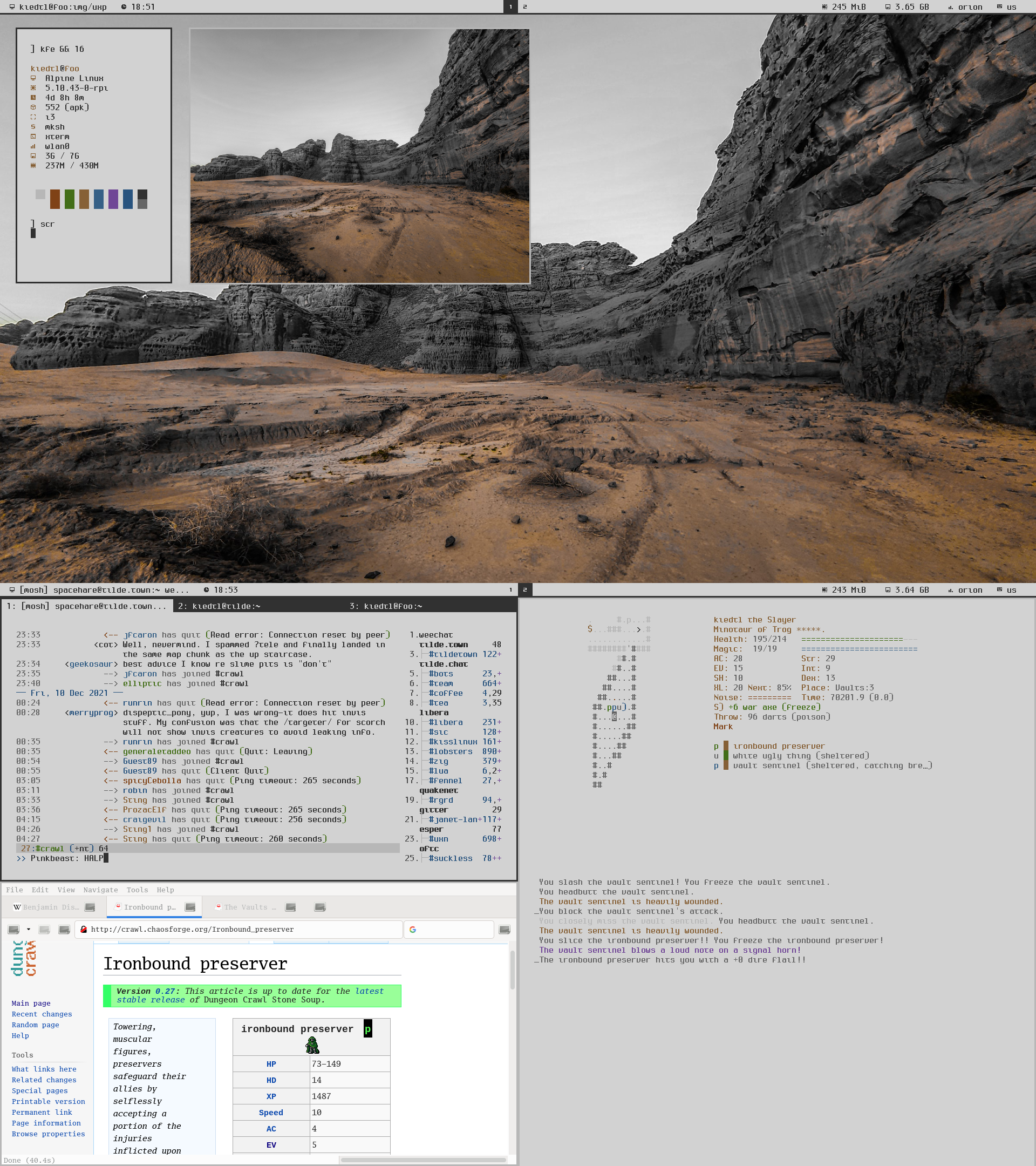Screen dimensions: 1036x1166
Task: Click the Recent changes sidebar link
Action: (42, 1014)
